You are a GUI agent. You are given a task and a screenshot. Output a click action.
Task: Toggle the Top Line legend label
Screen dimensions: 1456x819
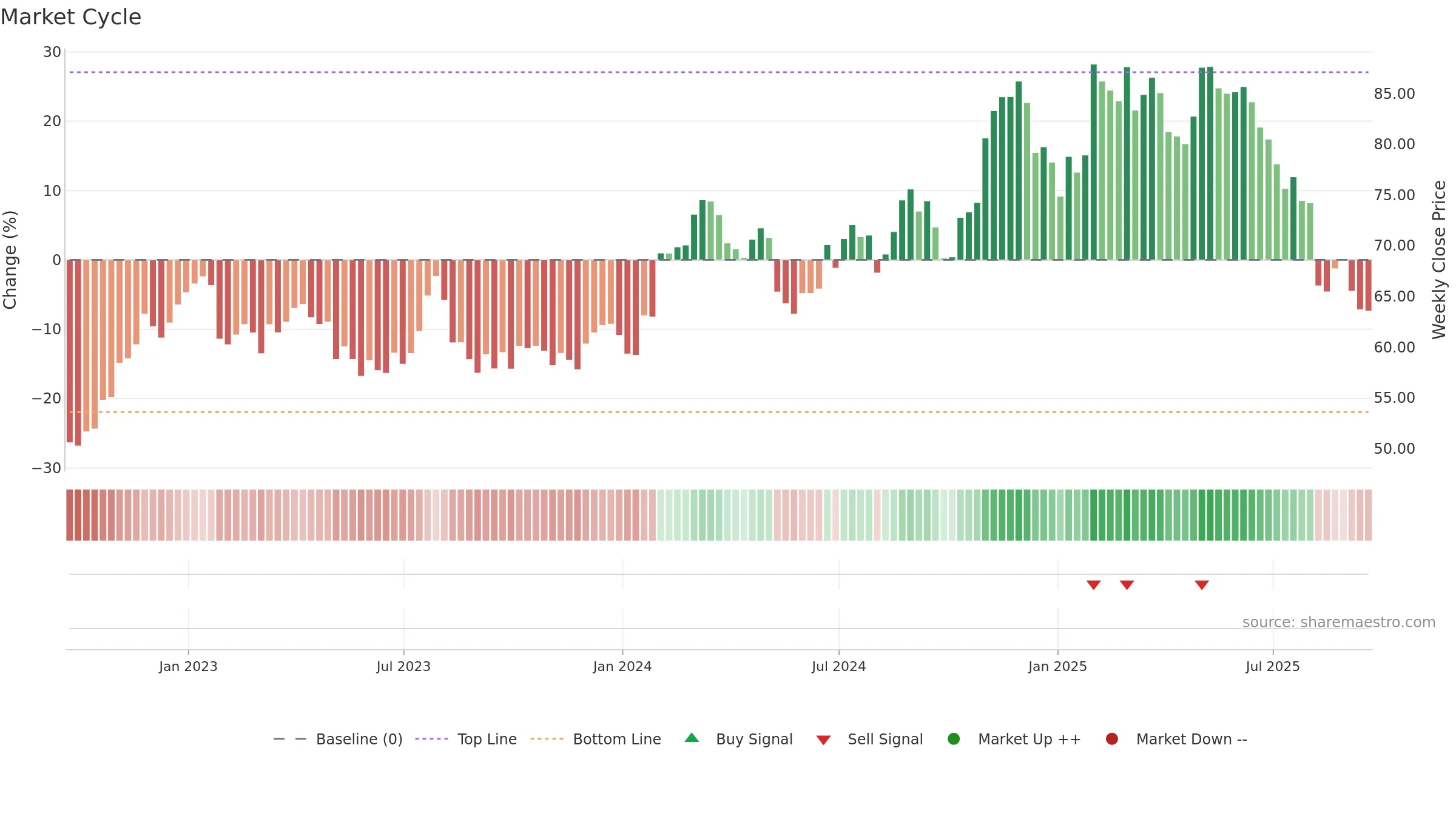click(x=487, y=739)
